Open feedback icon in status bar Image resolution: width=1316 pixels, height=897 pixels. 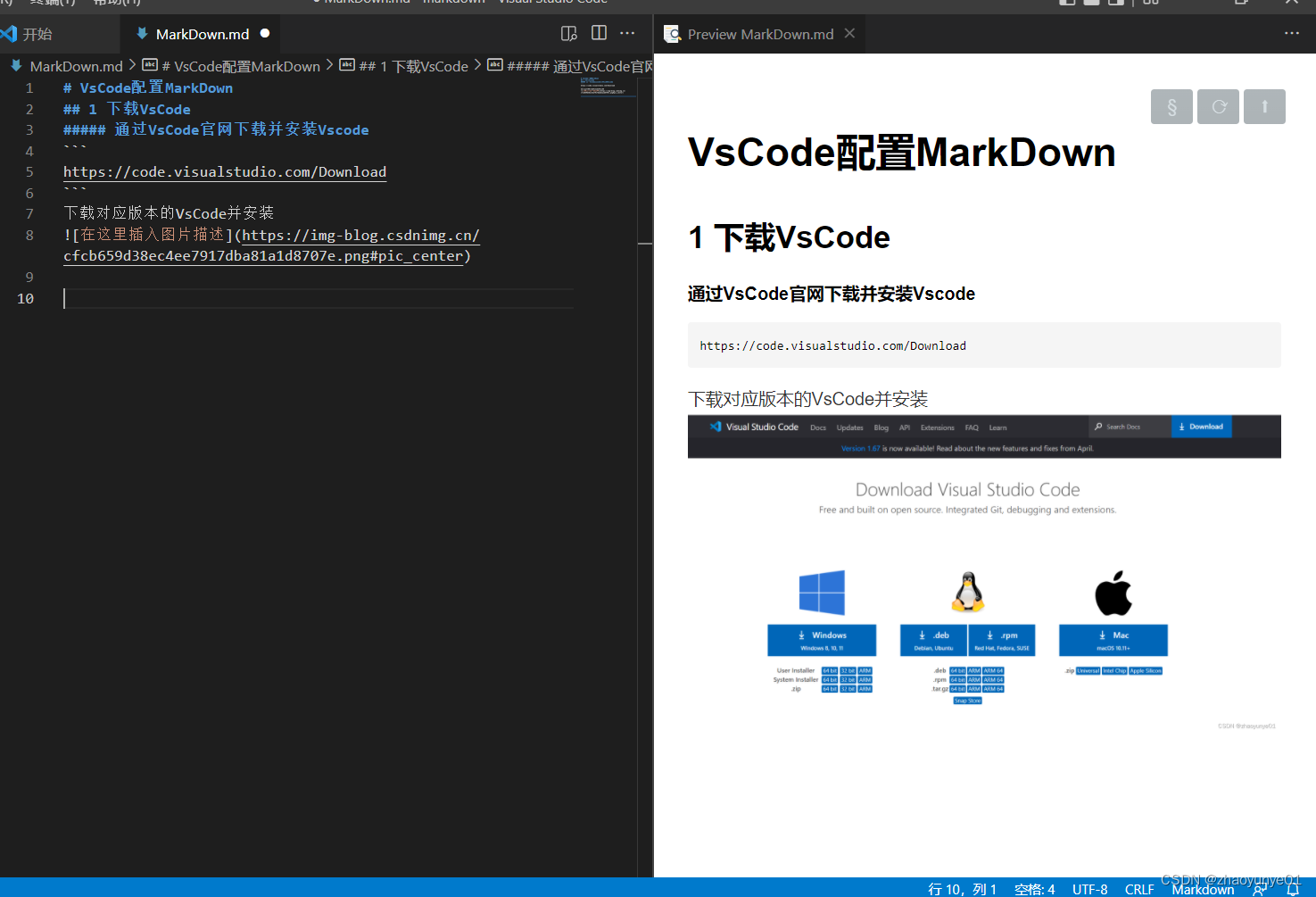pyautogui.click(x=1260, y=889)
